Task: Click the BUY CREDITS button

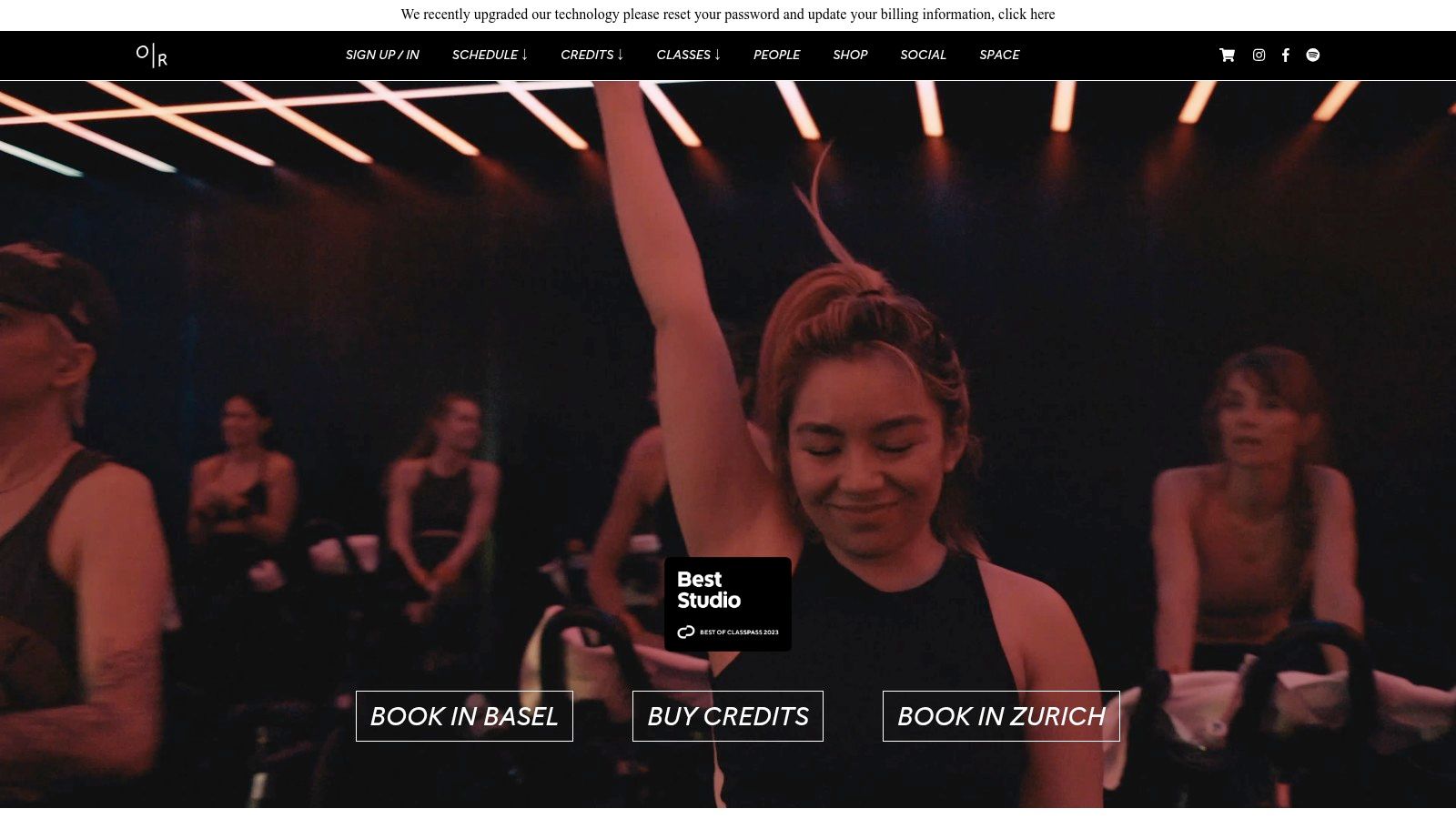Action: coord(728,716)
